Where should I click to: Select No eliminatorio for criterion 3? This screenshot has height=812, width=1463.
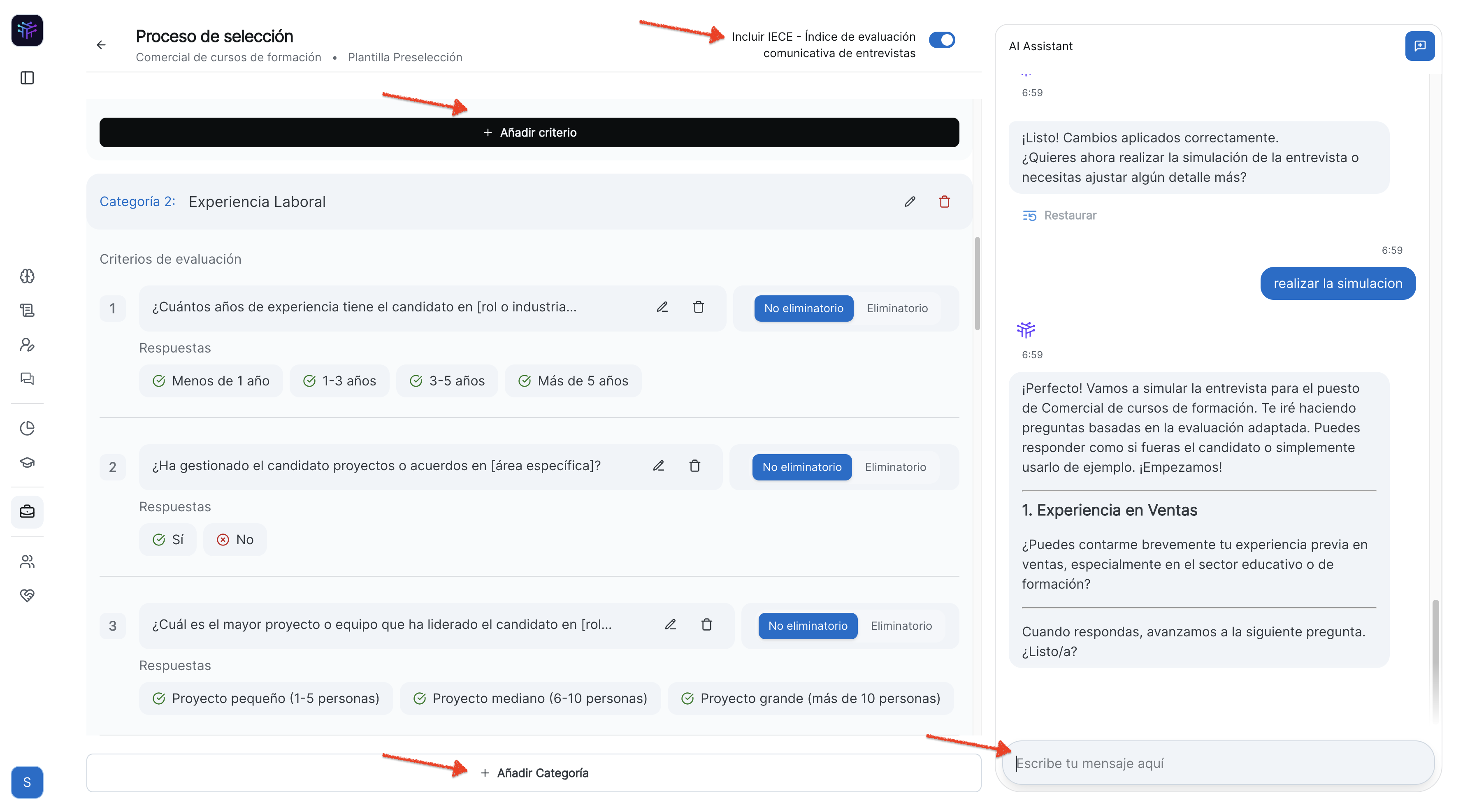[807, 626]
